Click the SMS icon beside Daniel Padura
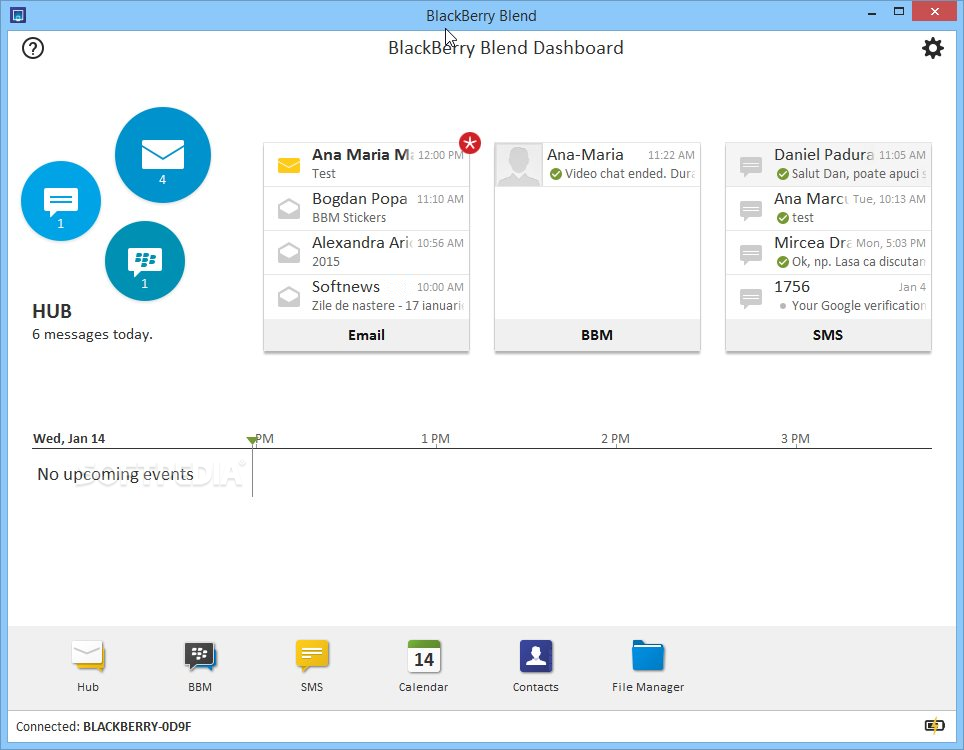 [751, 166]
